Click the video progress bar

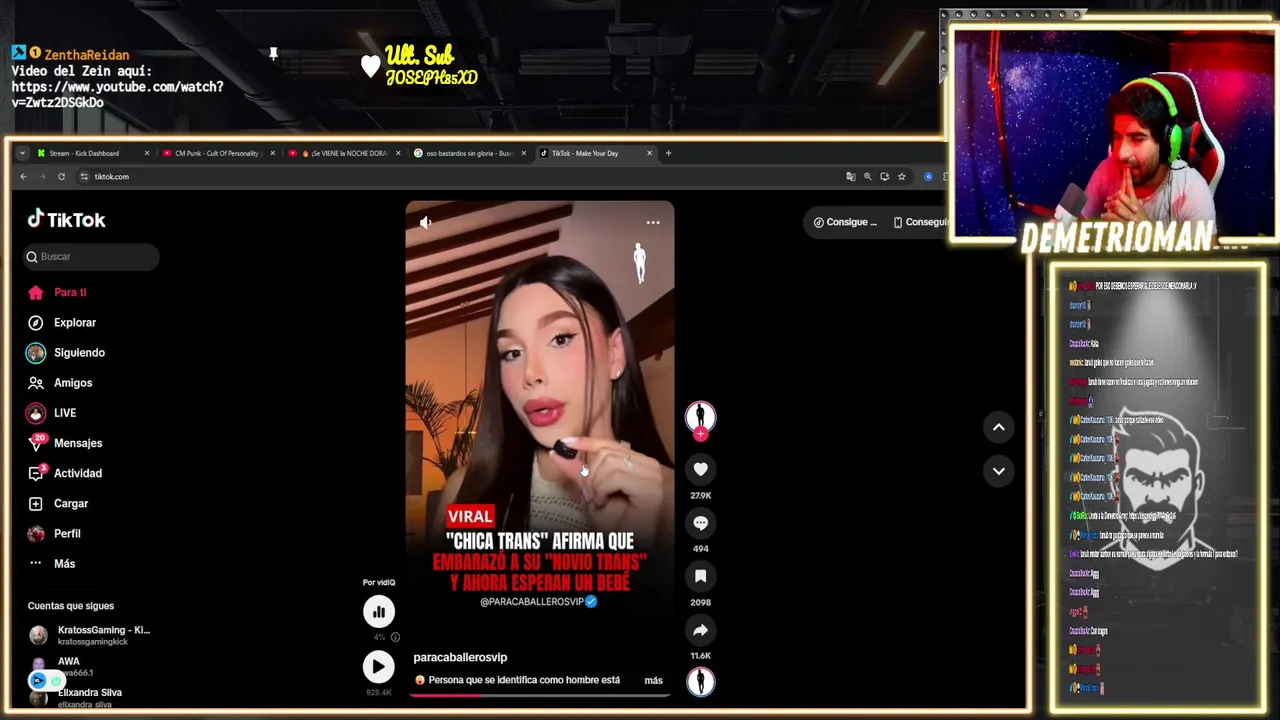pyautogui.click(x=540, y=695)
